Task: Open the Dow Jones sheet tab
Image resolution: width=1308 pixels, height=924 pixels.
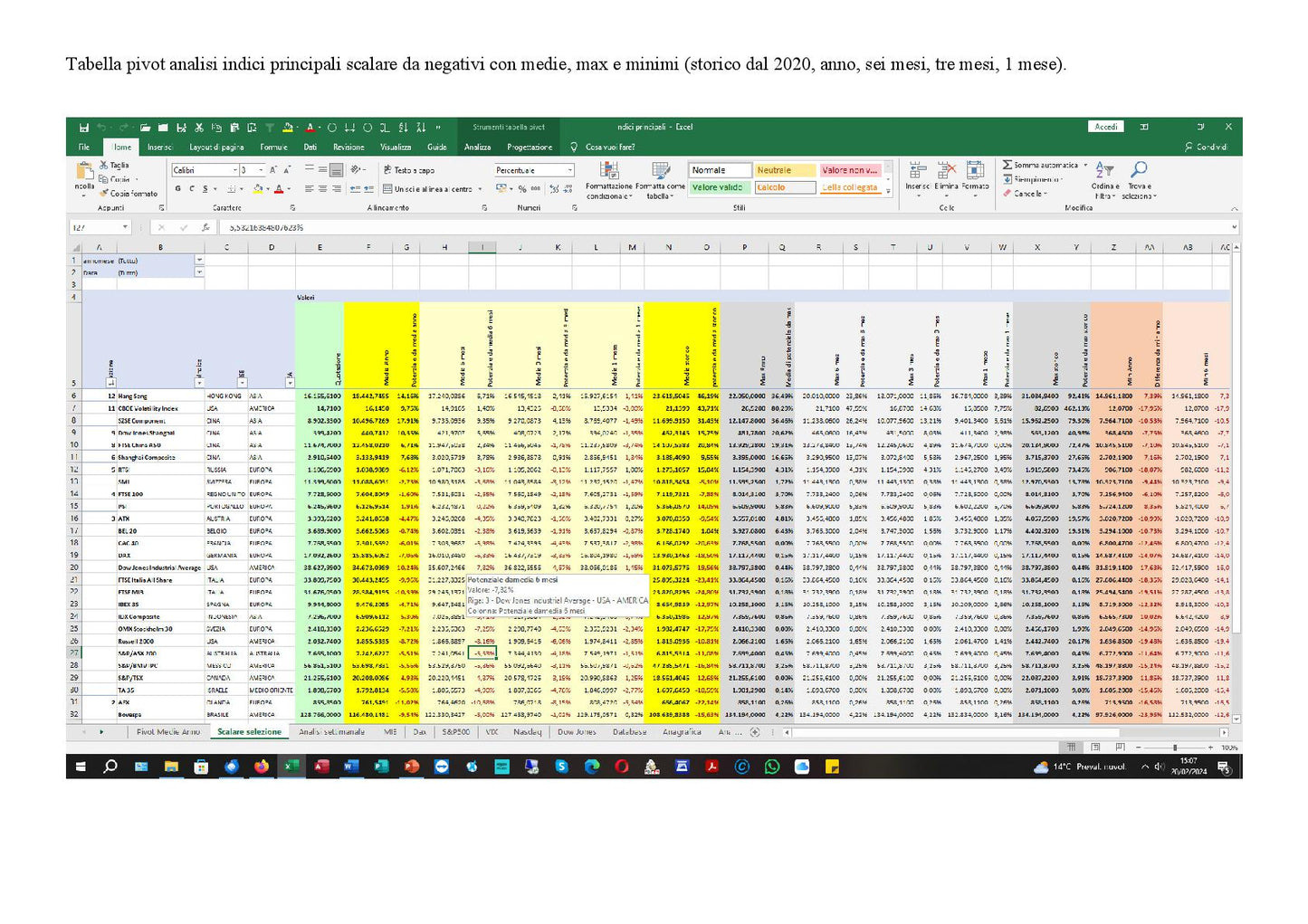Action: [x=577, y=732]
